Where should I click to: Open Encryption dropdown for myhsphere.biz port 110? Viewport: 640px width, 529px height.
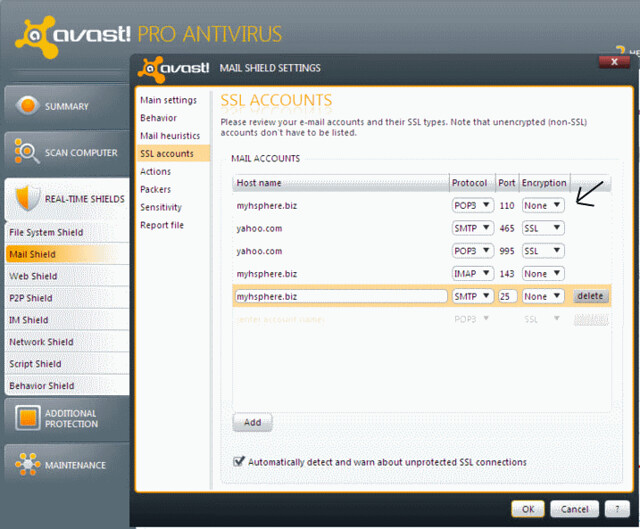pyautogui.click(x=543, y=205)
